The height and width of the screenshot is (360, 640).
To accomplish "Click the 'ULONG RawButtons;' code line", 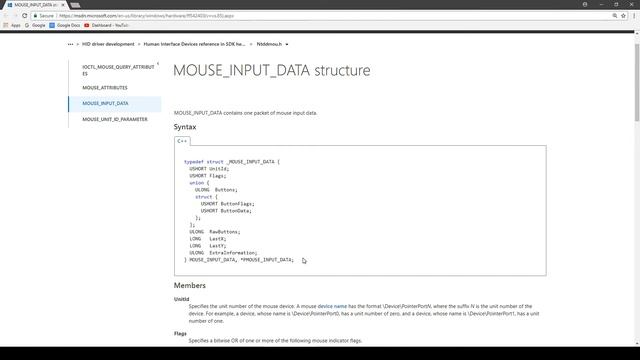I will tap(215, 232).
